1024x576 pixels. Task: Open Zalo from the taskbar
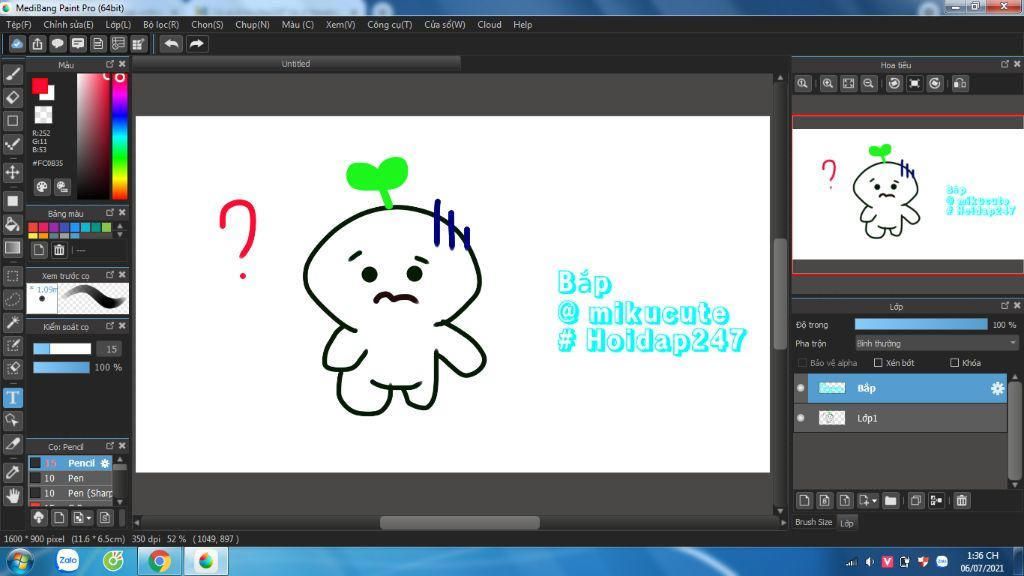click(x=67, y=561)
